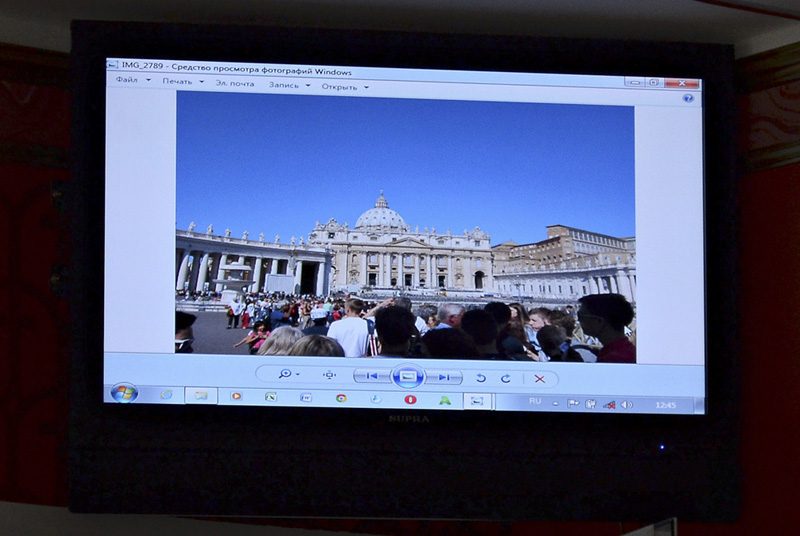Click the zoom magnifier icon

point(285,375)
